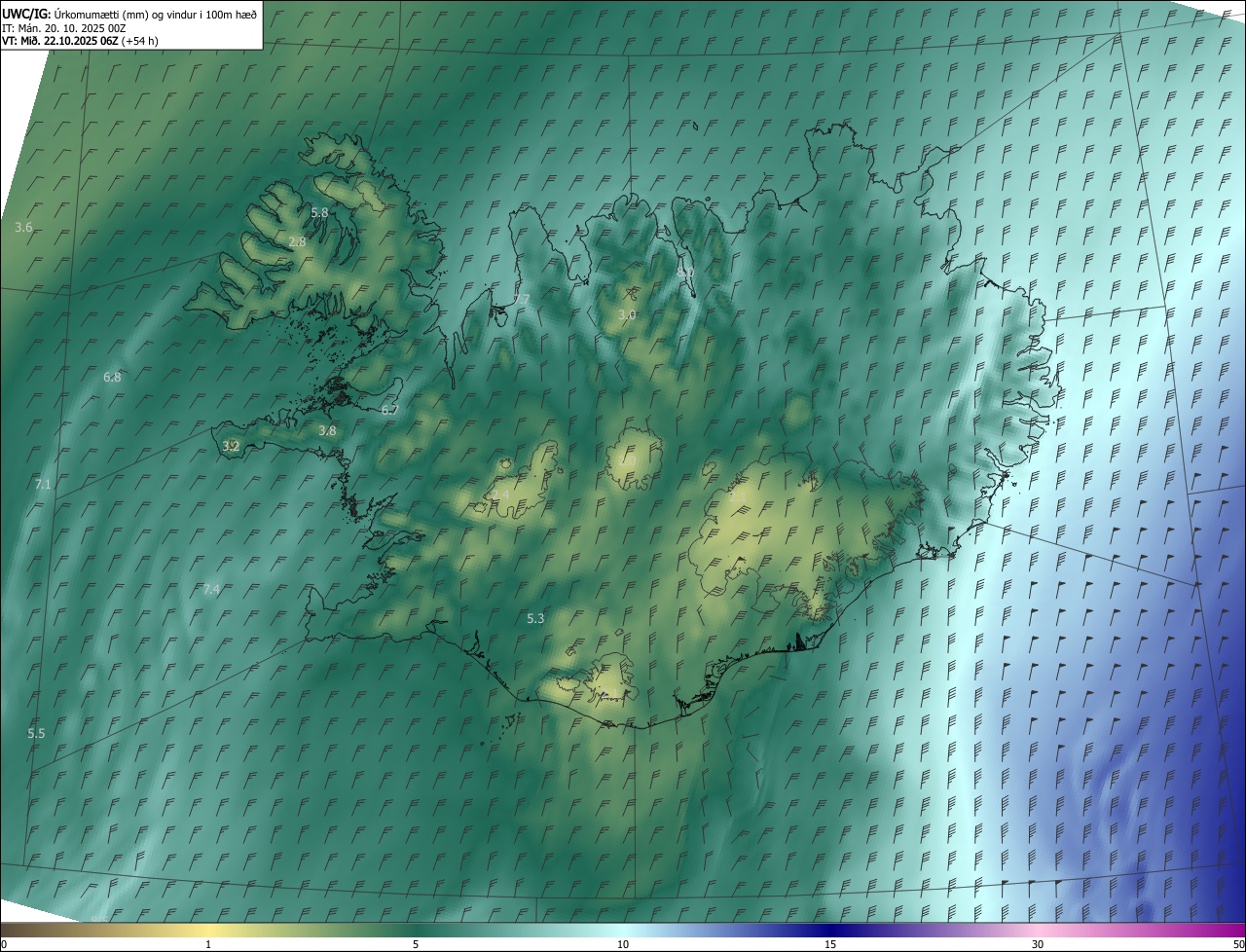Pick the yellow segment of the color bar
1246x952 pixels.
tap(208, 930)
